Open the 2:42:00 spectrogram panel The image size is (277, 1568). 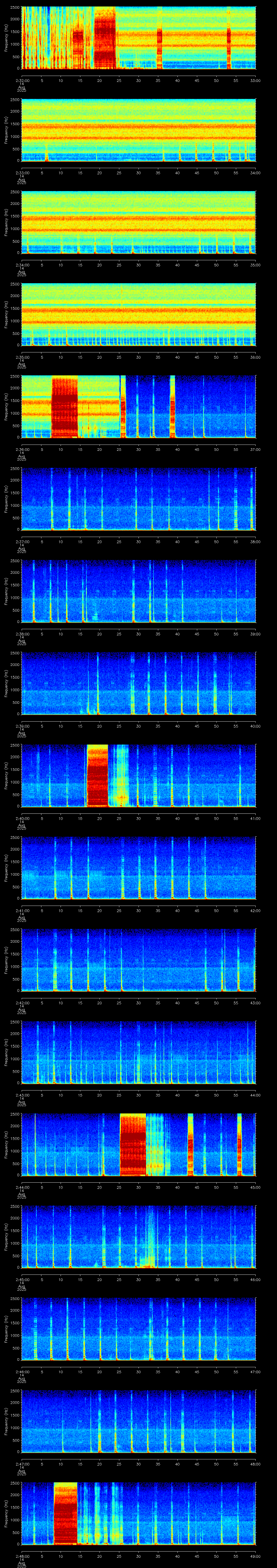click(x=138, y=960)
